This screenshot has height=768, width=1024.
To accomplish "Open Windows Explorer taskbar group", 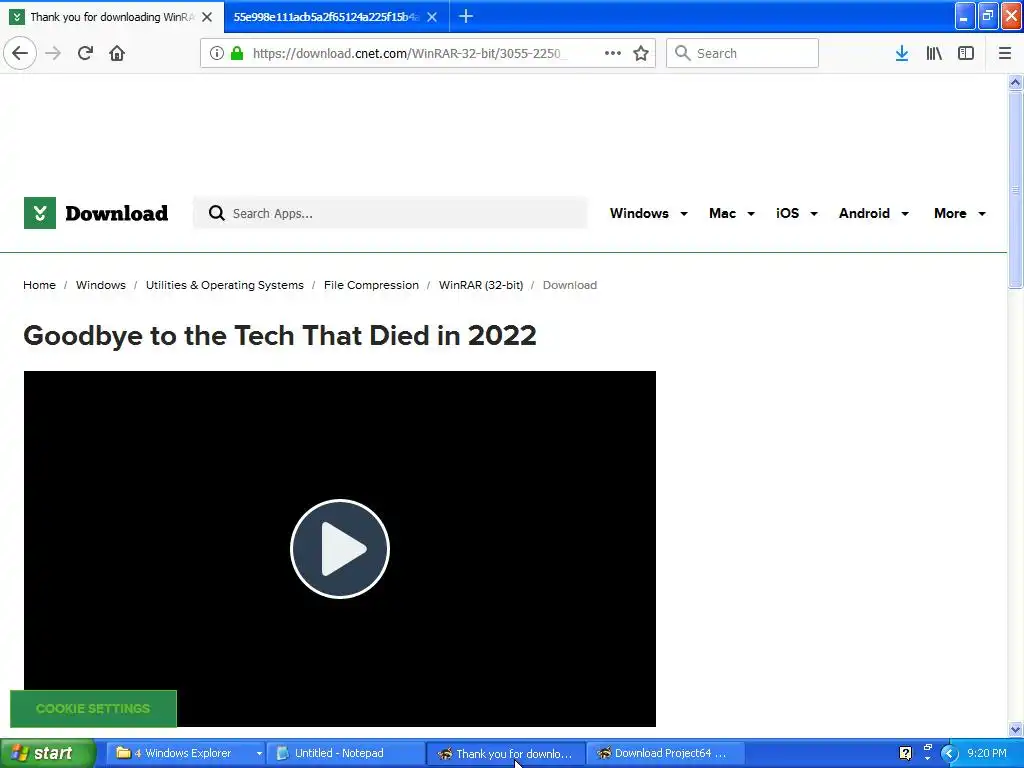I will click(x=185, y=753).
